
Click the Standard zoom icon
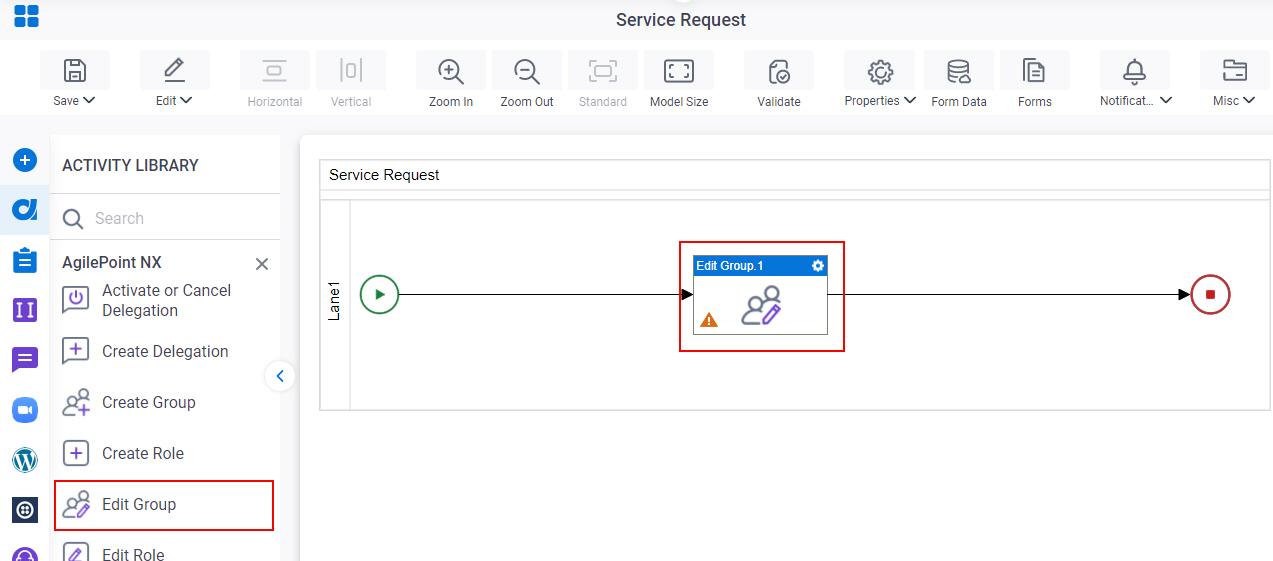tap(603, 70)
